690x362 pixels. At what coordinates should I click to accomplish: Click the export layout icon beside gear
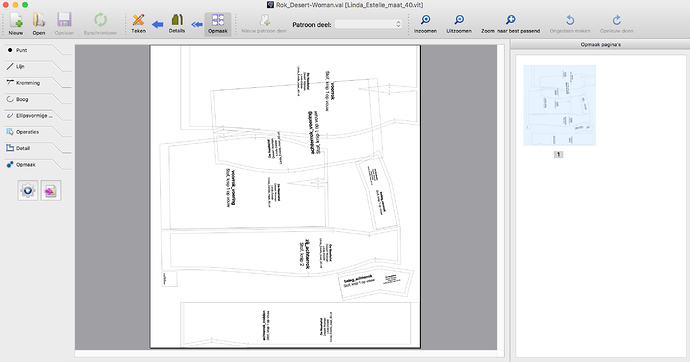point(51,190)
